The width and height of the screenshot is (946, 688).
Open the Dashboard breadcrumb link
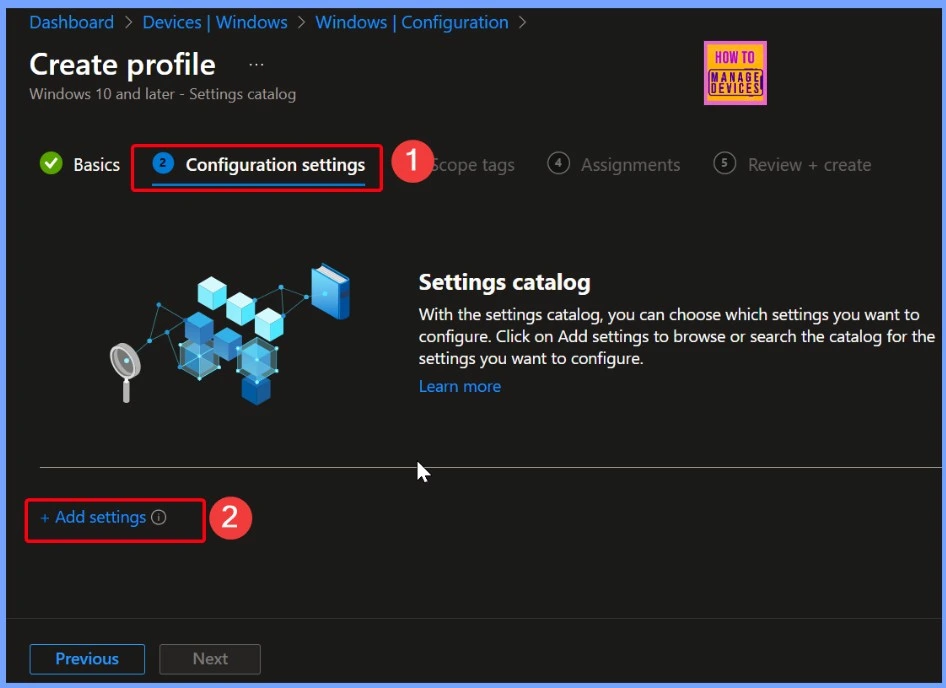click(x=71, y=22)
